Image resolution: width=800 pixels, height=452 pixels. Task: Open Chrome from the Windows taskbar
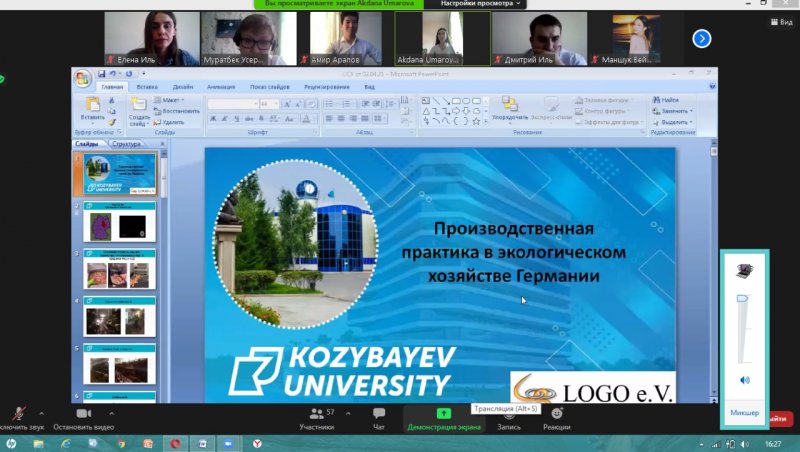tap(121, 443)
